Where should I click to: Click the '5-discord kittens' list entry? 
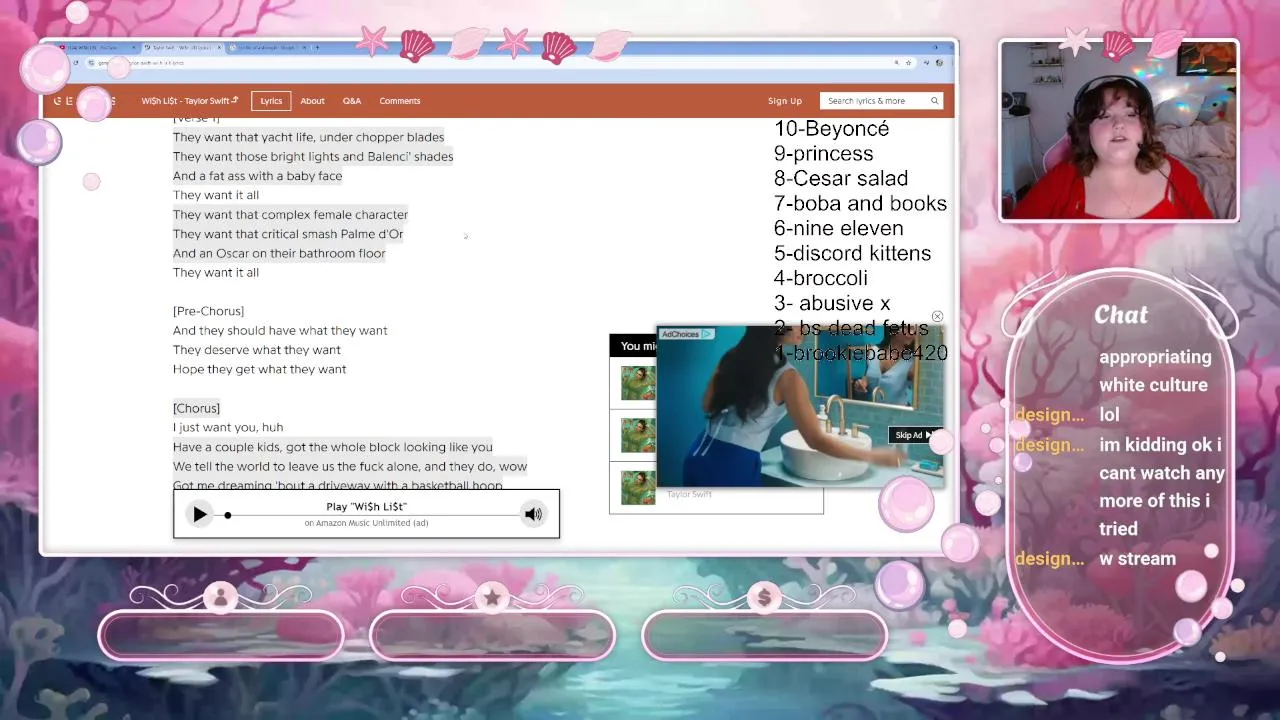pyautogui.click(x=852, y=254)
